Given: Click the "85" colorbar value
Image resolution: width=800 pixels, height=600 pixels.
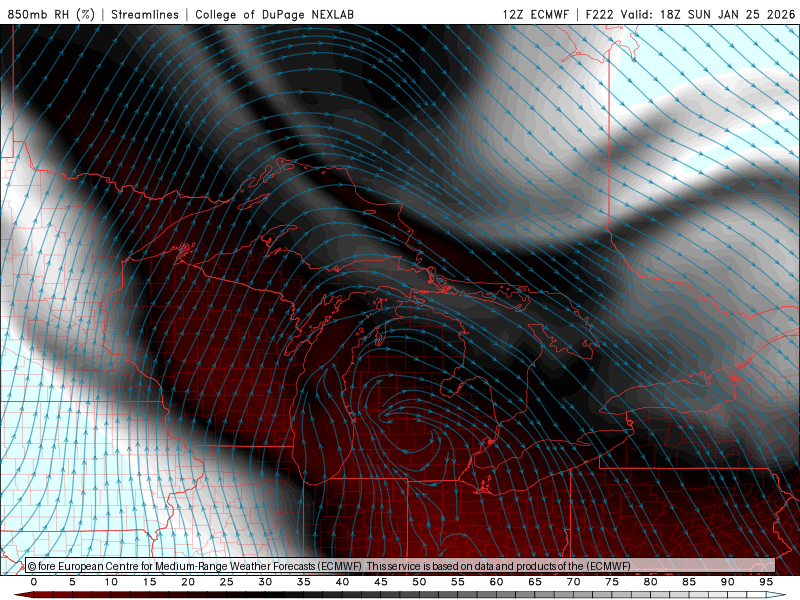Looking at the screenshot, I should pos(689,582).
